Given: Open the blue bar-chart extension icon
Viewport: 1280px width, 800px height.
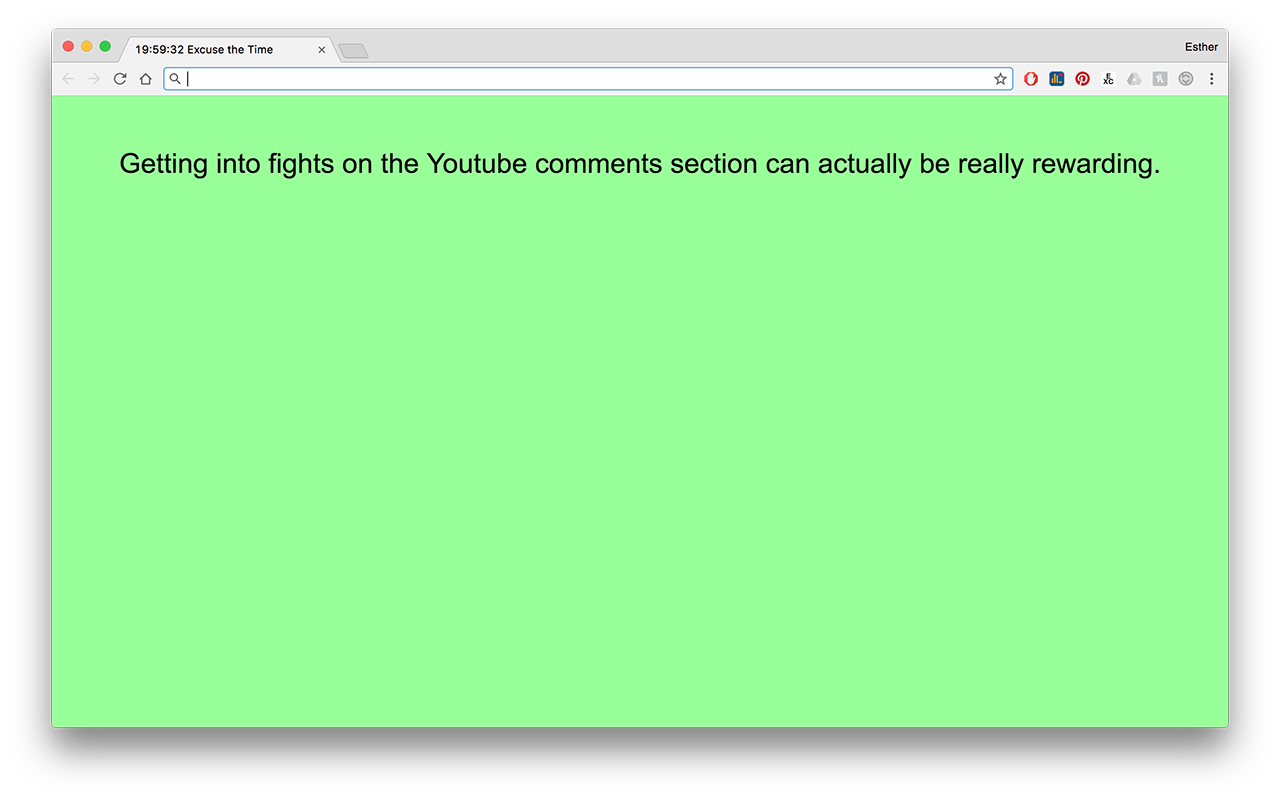Looking at the screenshot, I should click(1057, 79).
